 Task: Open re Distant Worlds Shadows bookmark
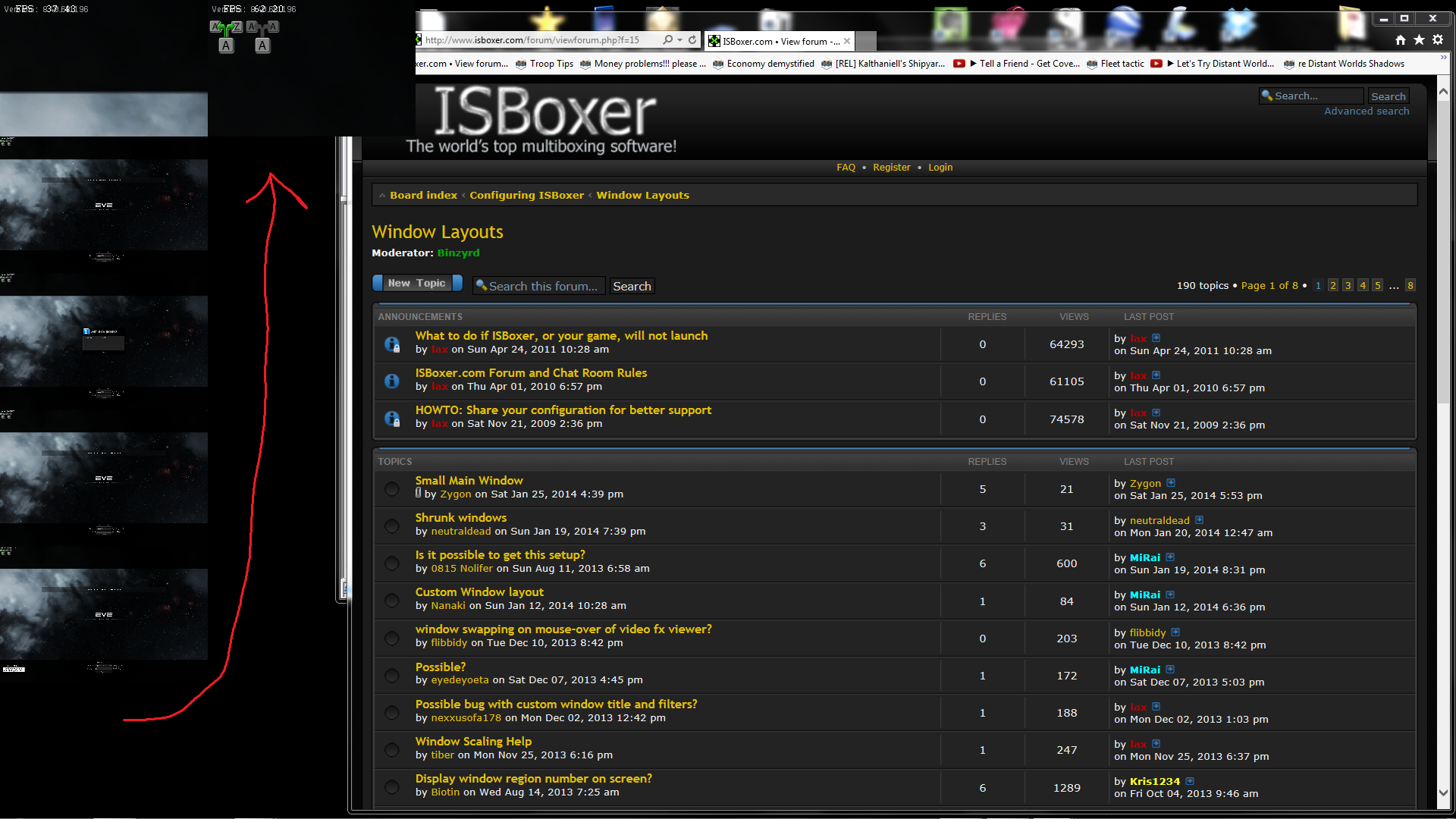tap(1344, 64)
